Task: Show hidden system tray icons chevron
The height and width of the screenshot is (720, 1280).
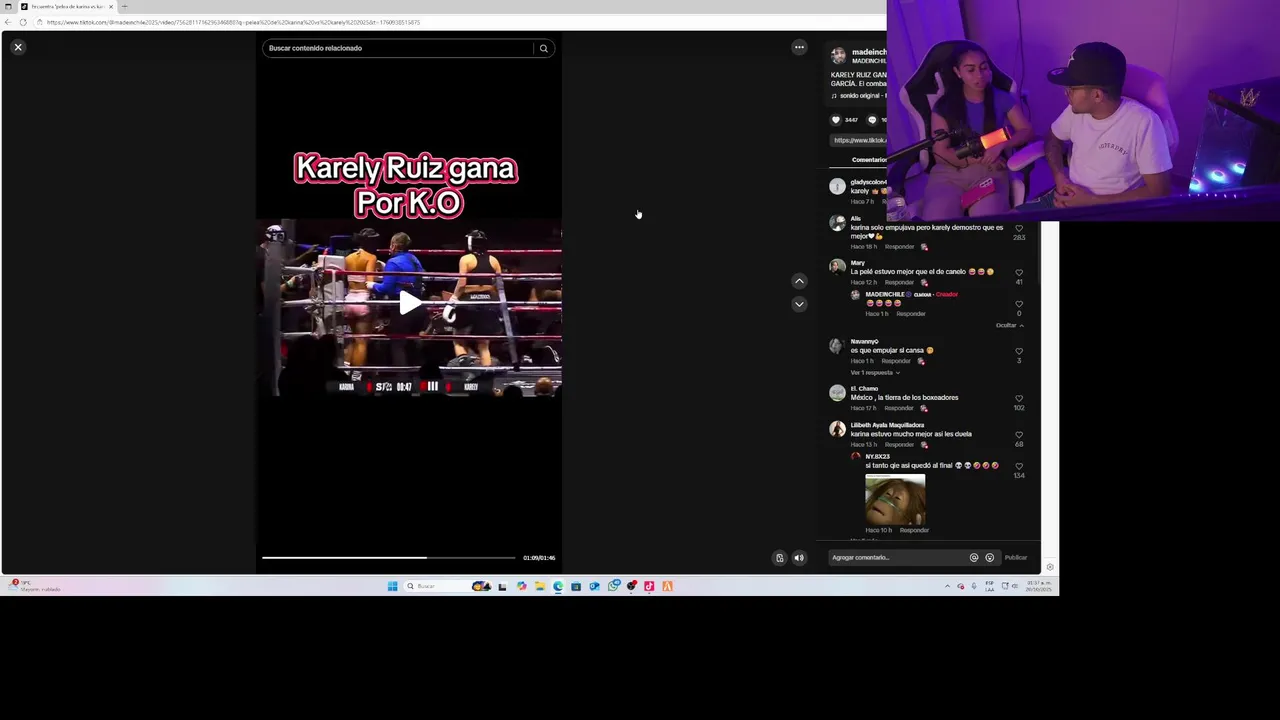Action: 947,586
